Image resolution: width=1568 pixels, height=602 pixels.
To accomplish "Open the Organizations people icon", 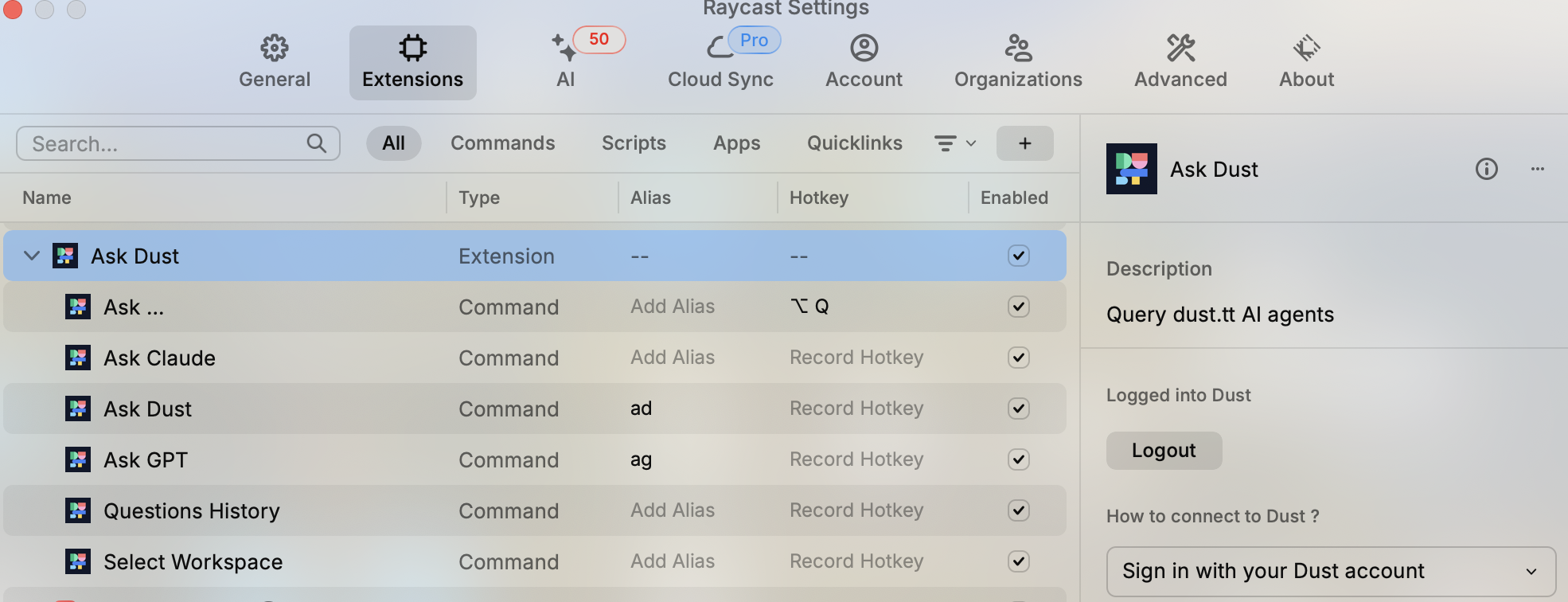I will (x=1018, y=48).
